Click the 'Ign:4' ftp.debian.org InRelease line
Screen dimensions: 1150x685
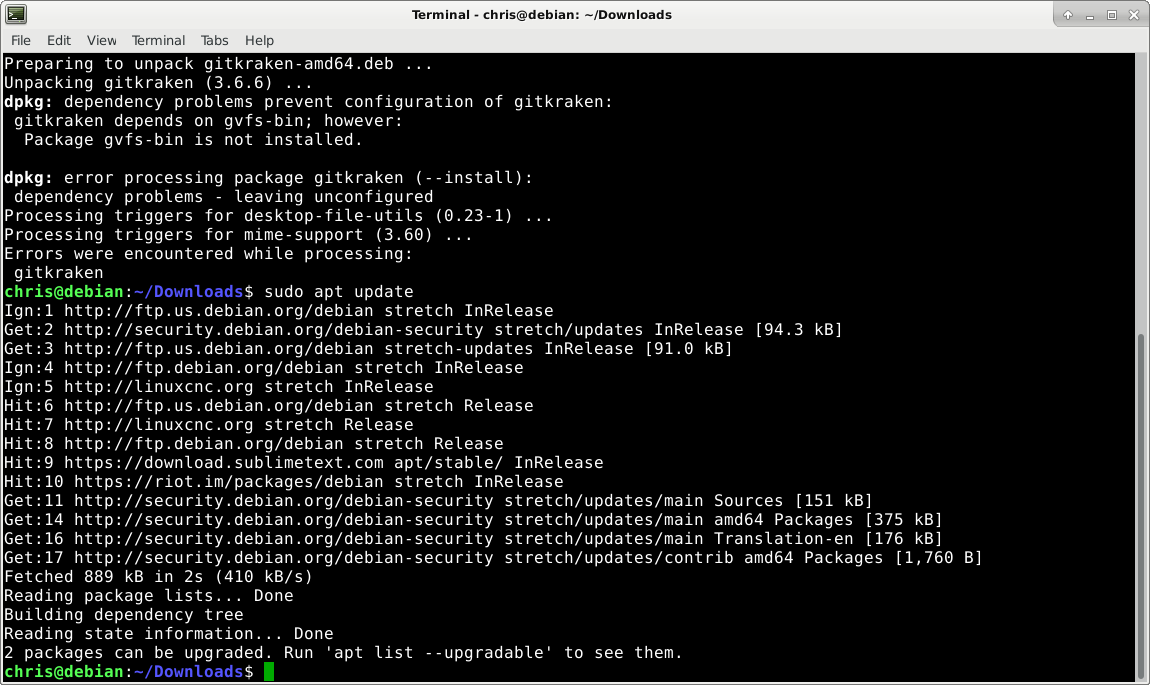(264, 368)
